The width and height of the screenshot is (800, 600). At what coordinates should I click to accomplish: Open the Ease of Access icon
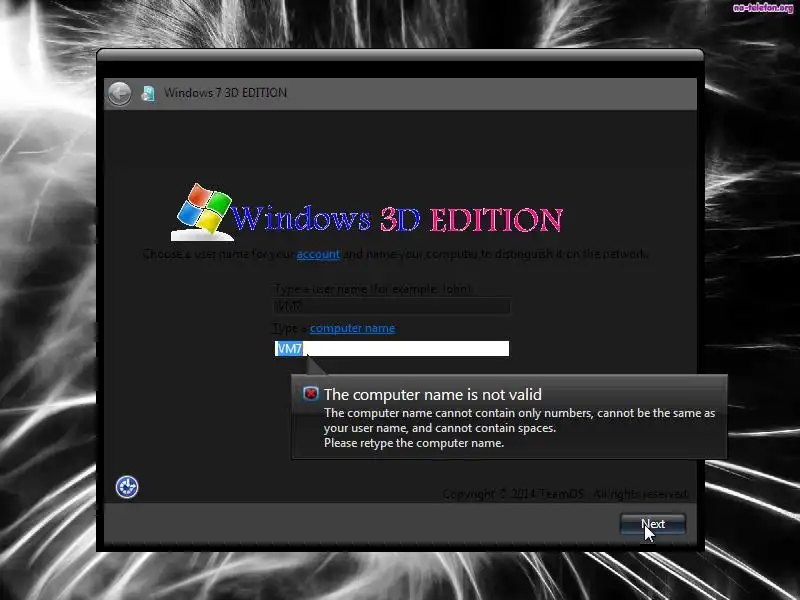[x=127, y=487]
